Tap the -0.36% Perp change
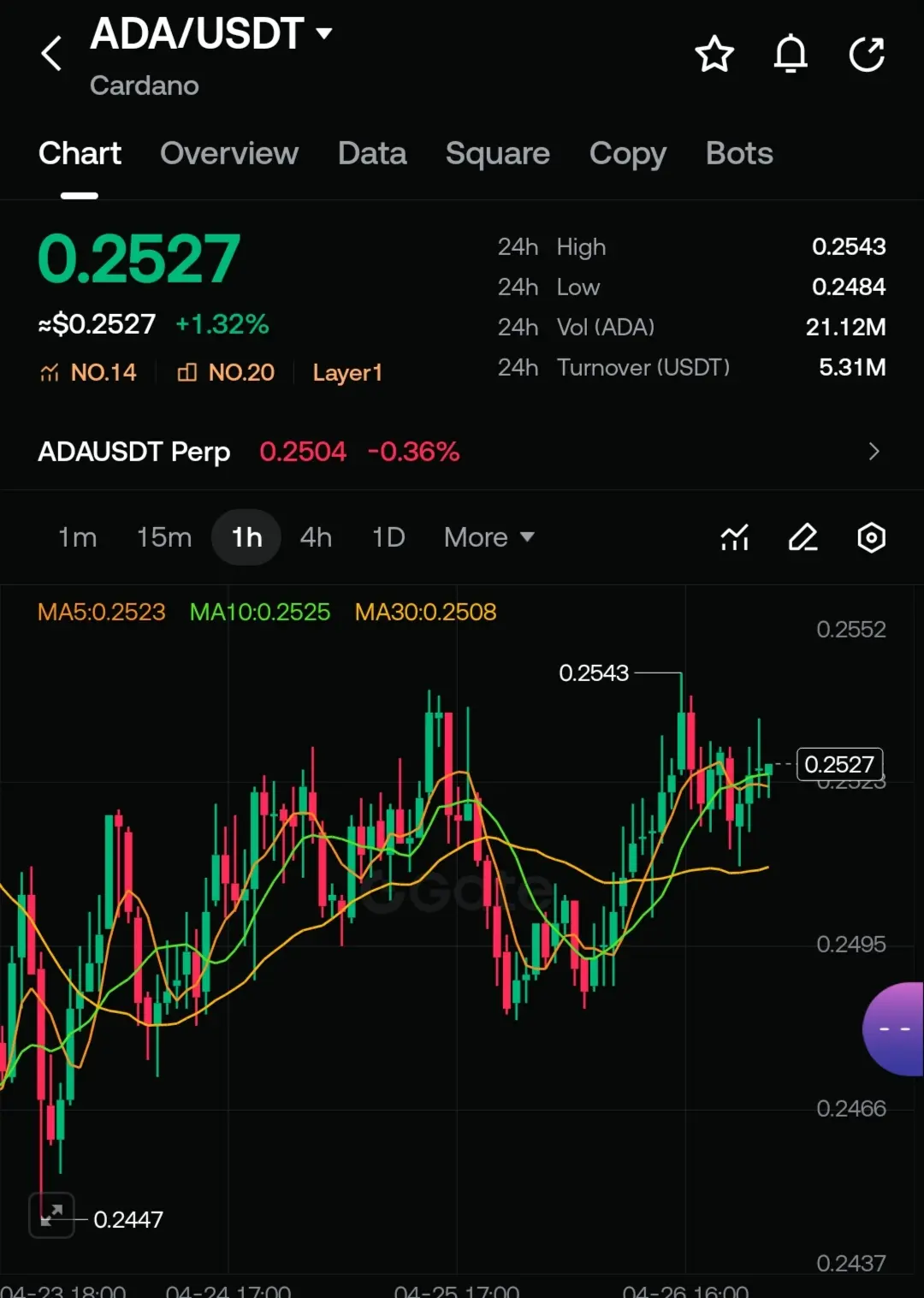 (x=414, y=451)
